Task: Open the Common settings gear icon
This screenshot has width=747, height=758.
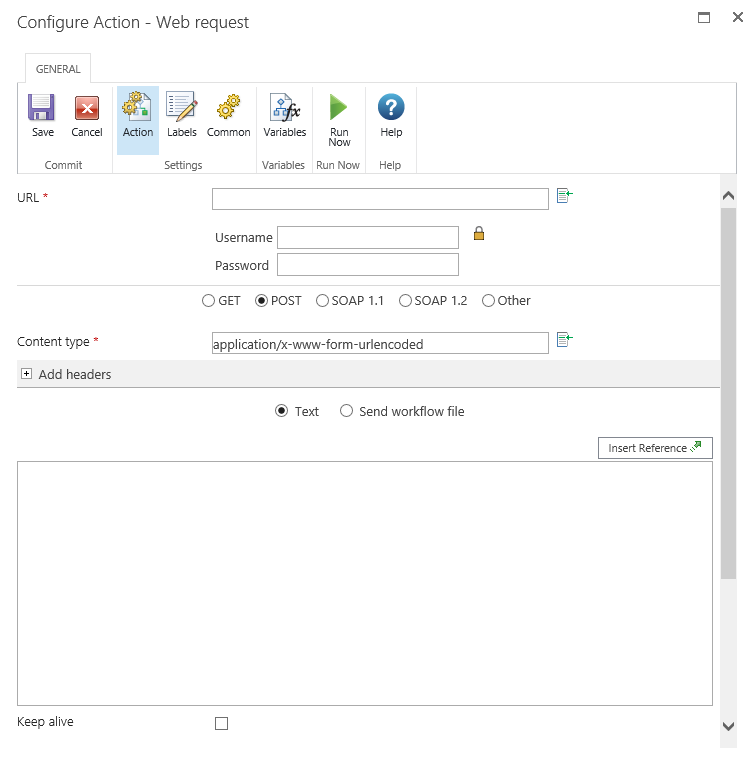Action: (228, 108)
